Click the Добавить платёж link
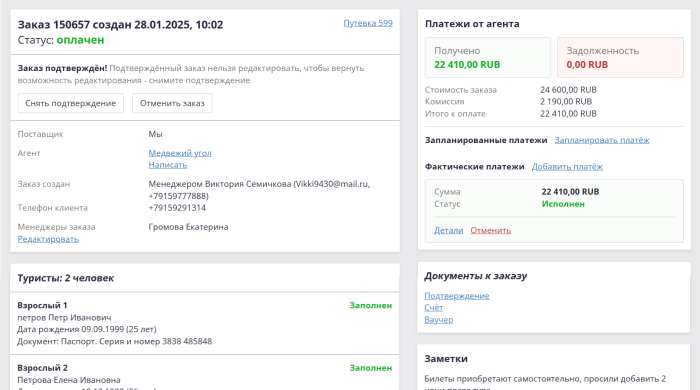The image size is (700, 390). [567, 166]
